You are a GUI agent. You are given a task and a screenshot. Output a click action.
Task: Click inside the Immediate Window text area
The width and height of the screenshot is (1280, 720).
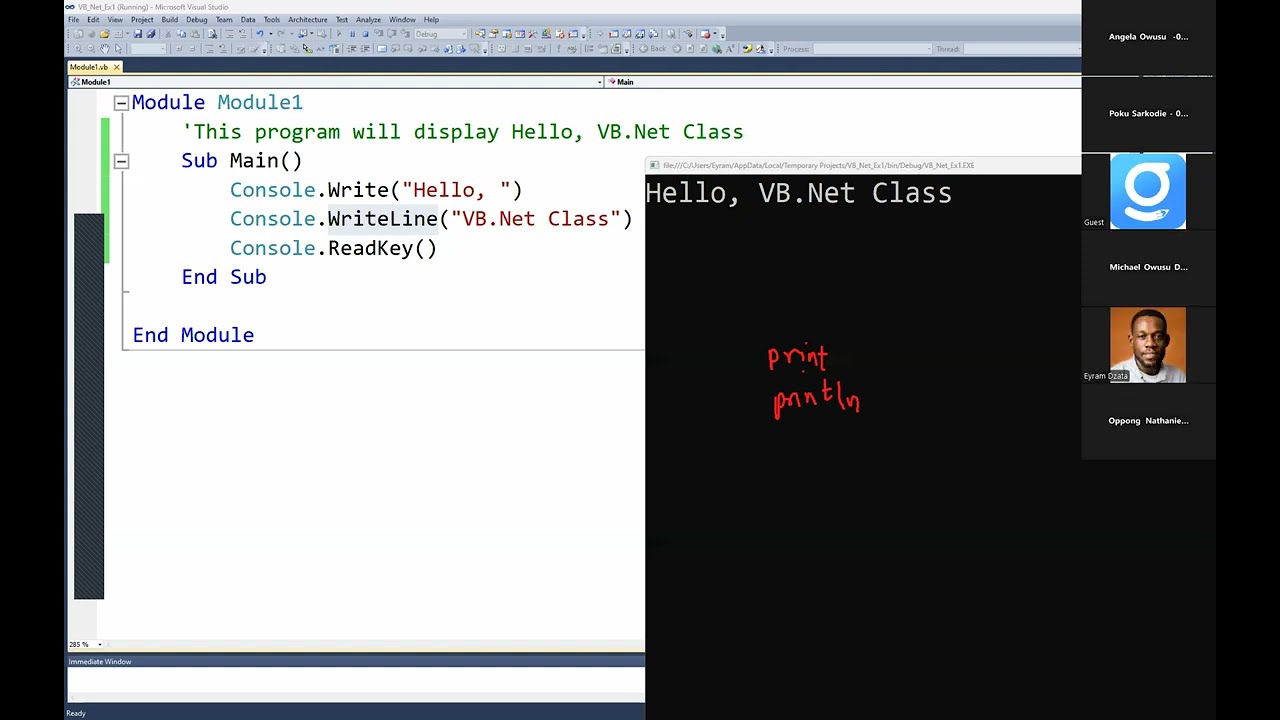(x=356, y=680)
